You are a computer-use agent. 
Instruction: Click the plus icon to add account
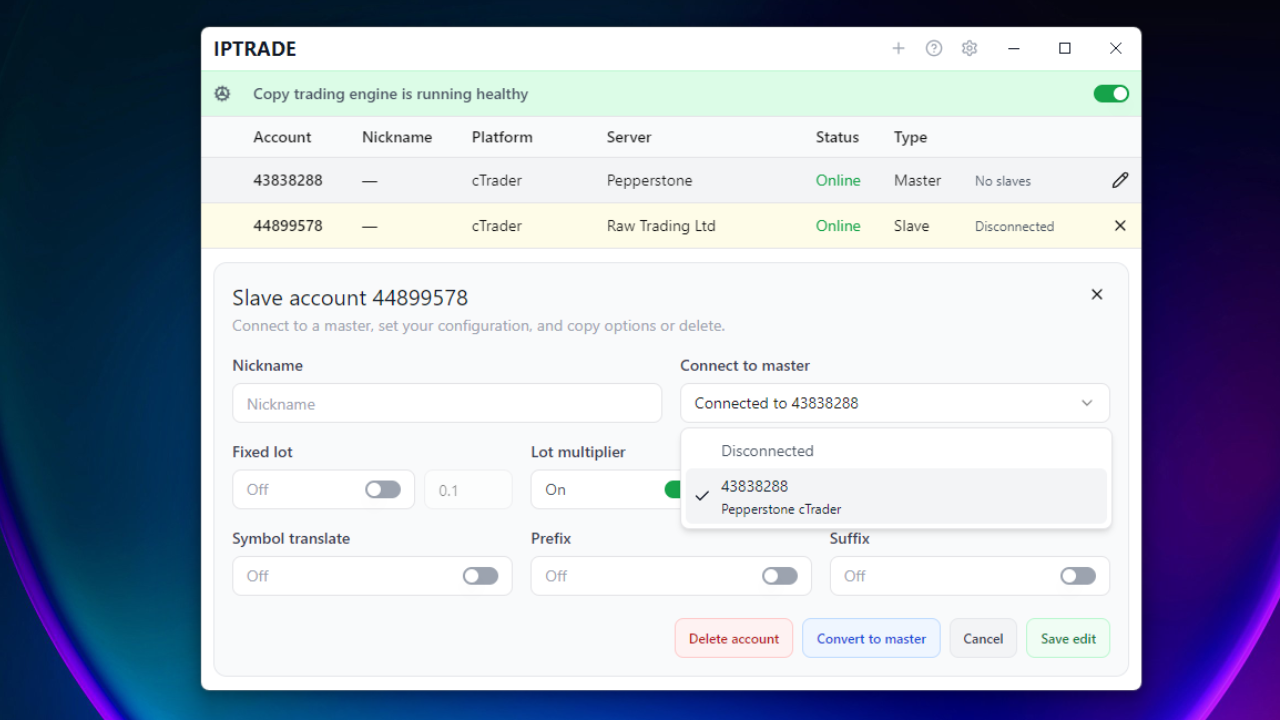[898, 48]
